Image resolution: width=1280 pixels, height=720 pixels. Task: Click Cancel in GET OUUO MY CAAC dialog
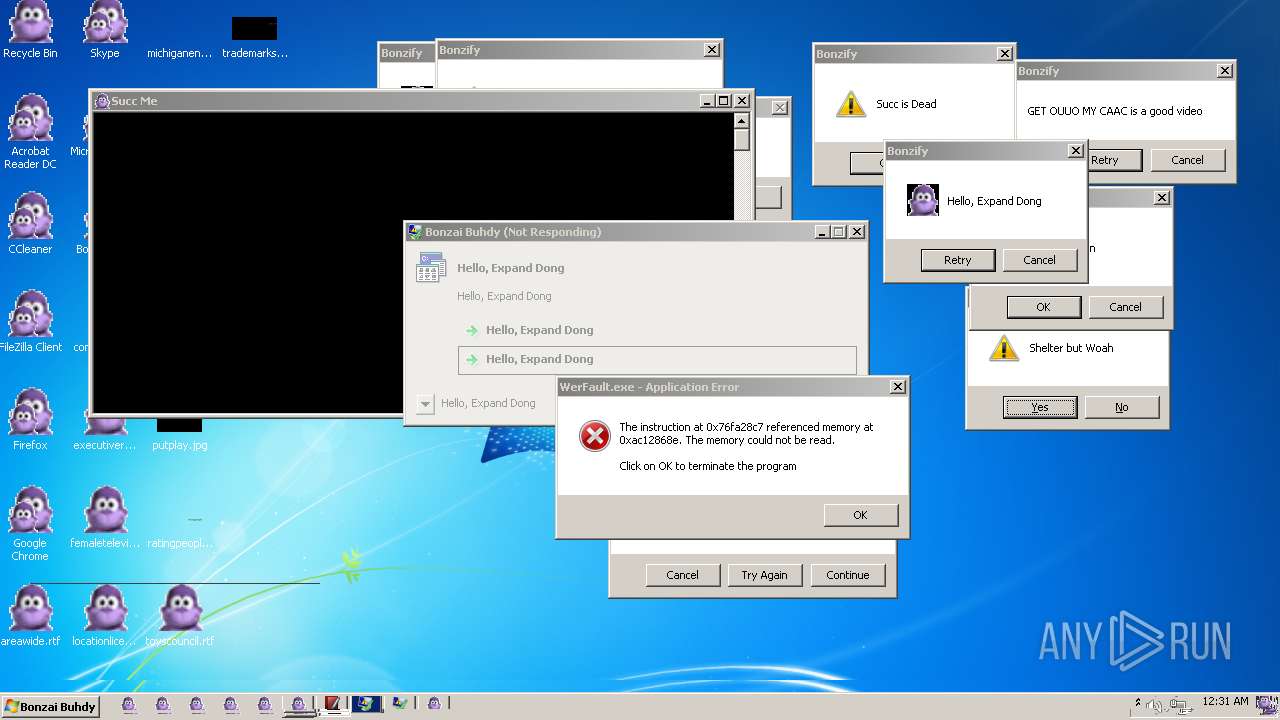click(1187, 160)
